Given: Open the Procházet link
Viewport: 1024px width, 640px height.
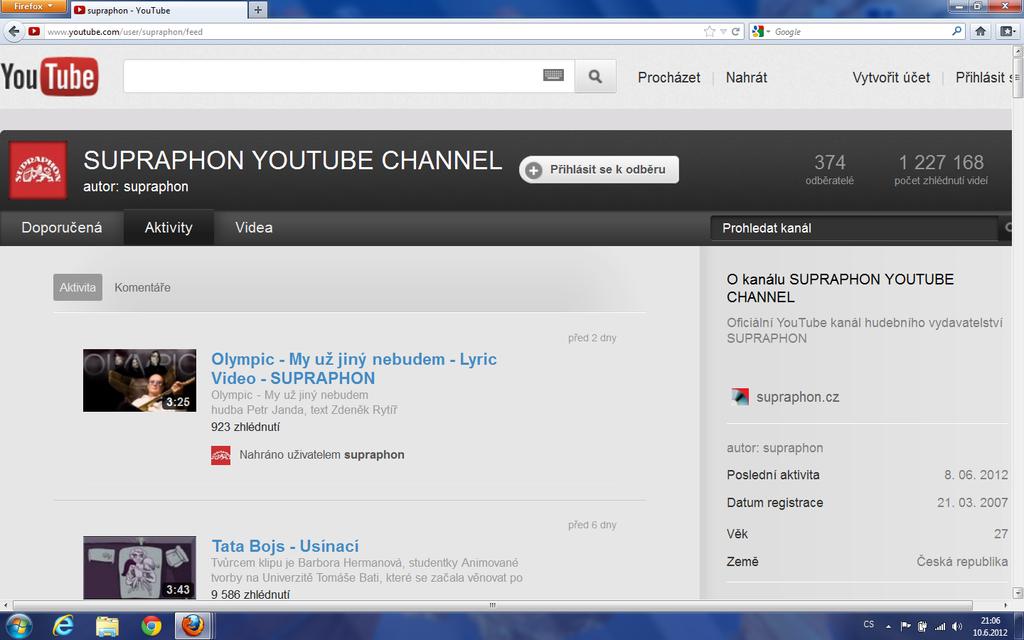Looking at the screenshot, I should point(669,77).
